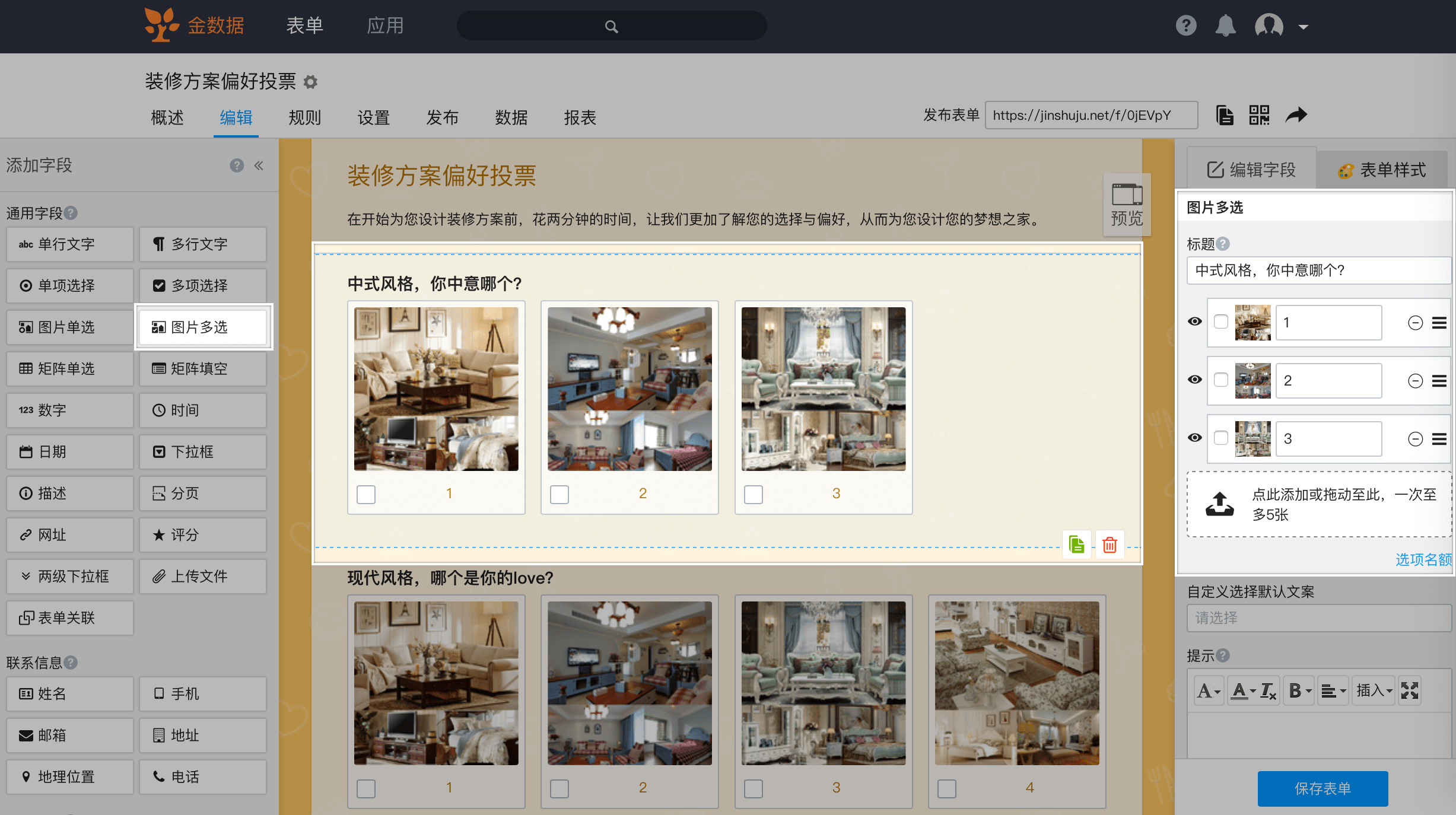Expand the 插入 dropdown in toolbar
The image size is (1456, 815).
click(x=1374, y=690)
